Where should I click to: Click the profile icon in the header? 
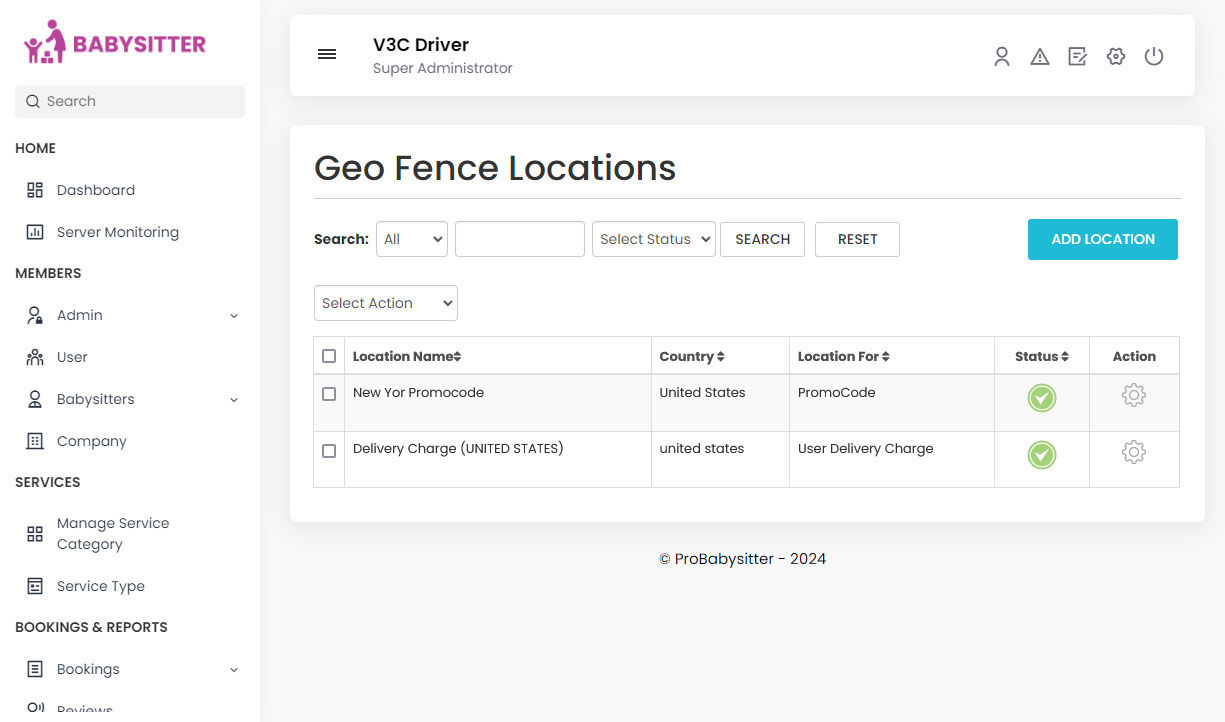[1002, 57]
